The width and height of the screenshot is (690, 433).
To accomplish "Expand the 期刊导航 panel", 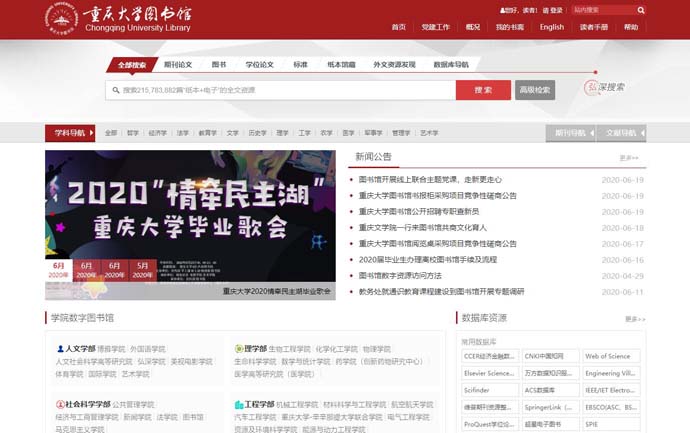I will click(571, 133).
